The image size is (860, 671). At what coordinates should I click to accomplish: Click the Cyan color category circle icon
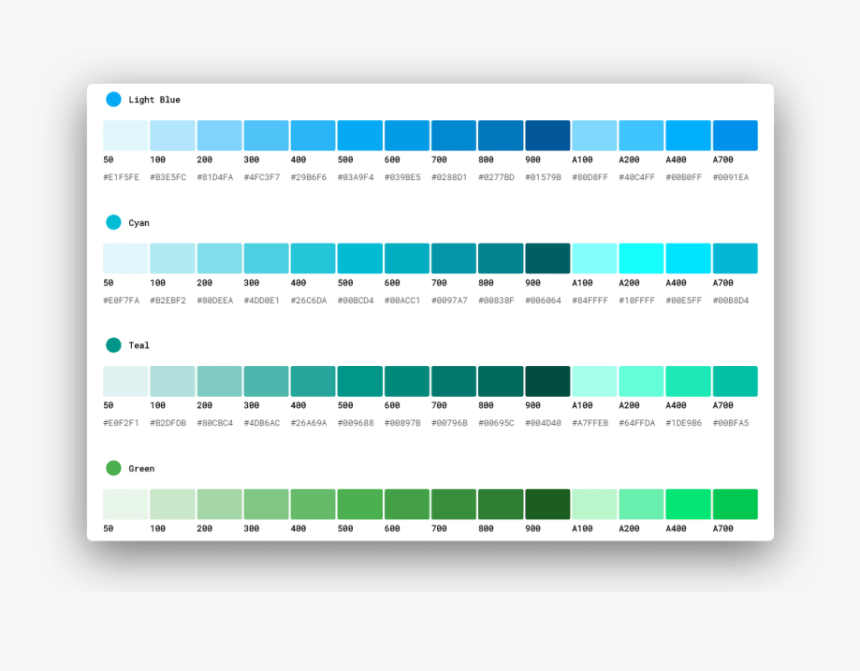(113, 222)
